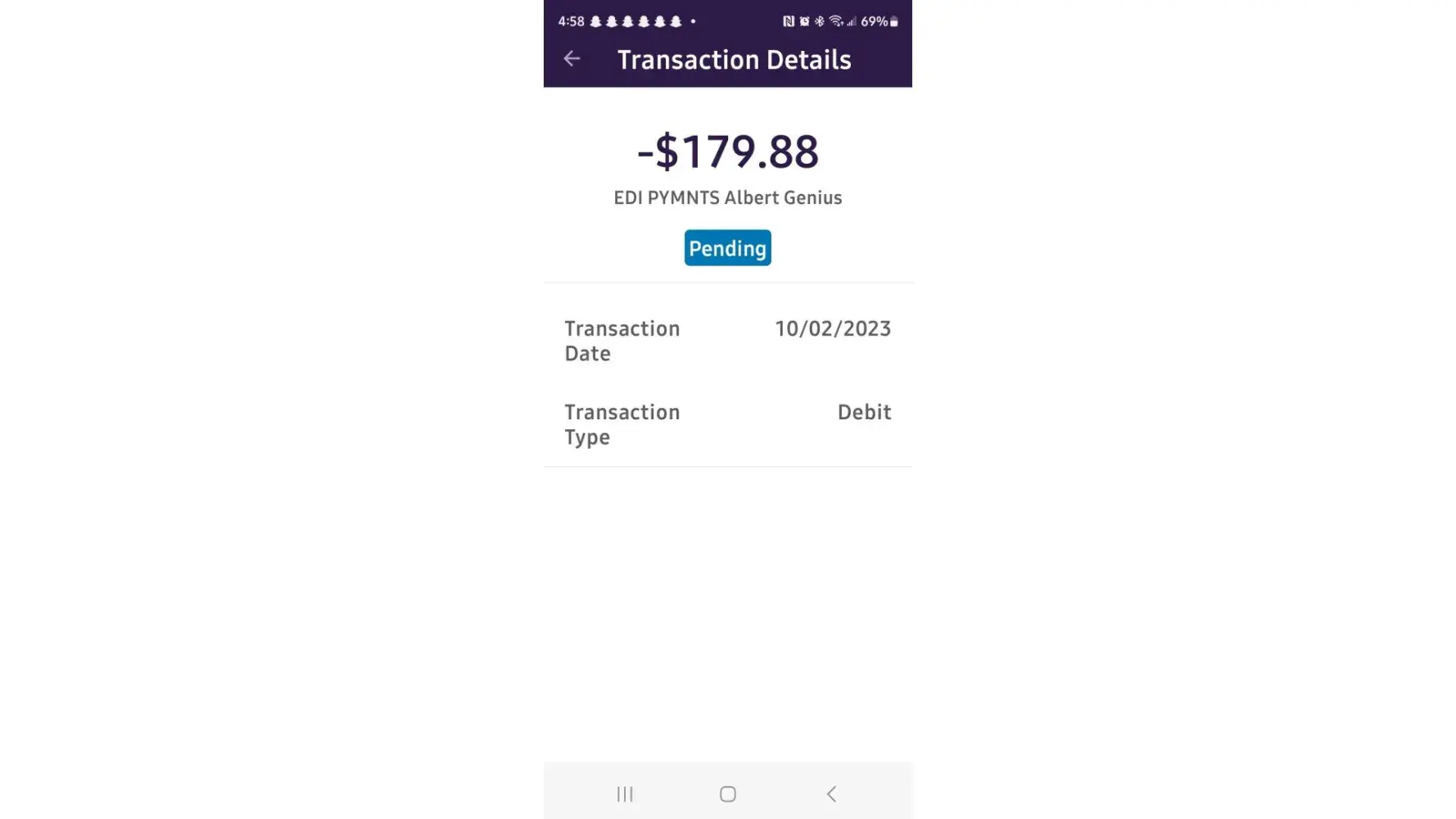This screenshot has width=1456, height=819.
Task: Tap the cellular signal bars icon
Action: click(852, 21)
